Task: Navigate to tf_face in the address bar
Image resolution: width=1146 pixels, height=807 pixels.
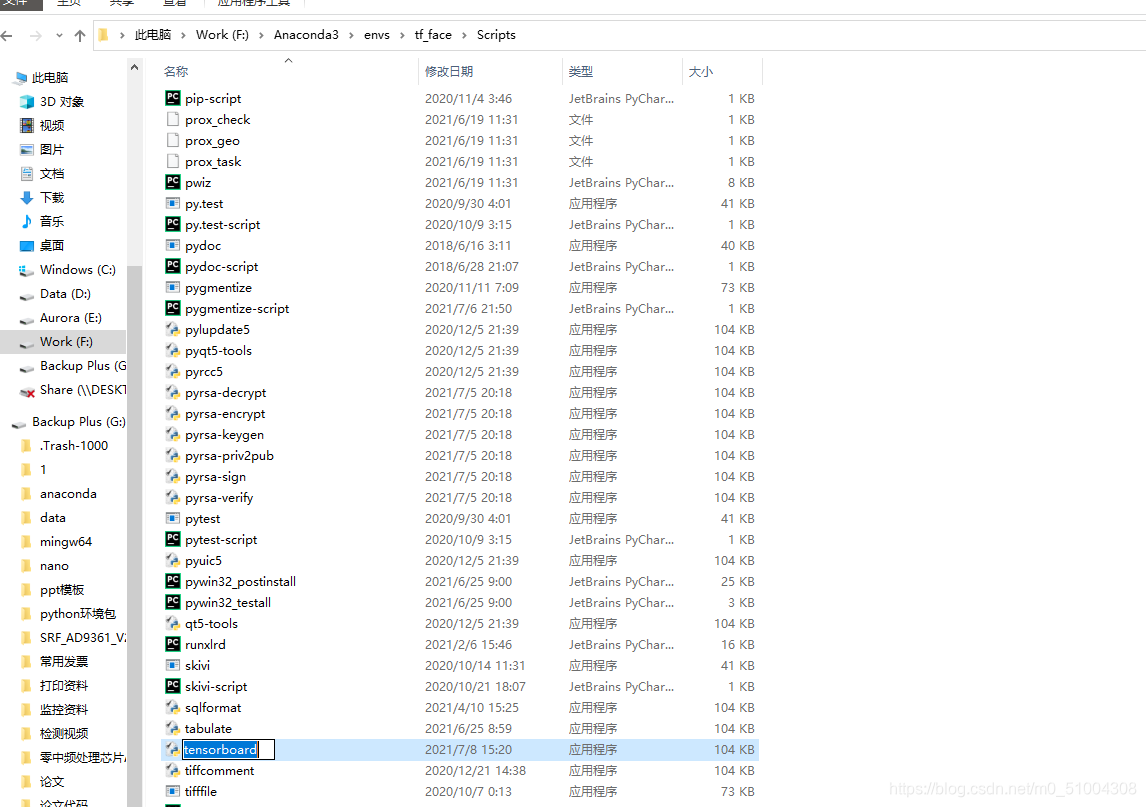Action: click(433, 35)
